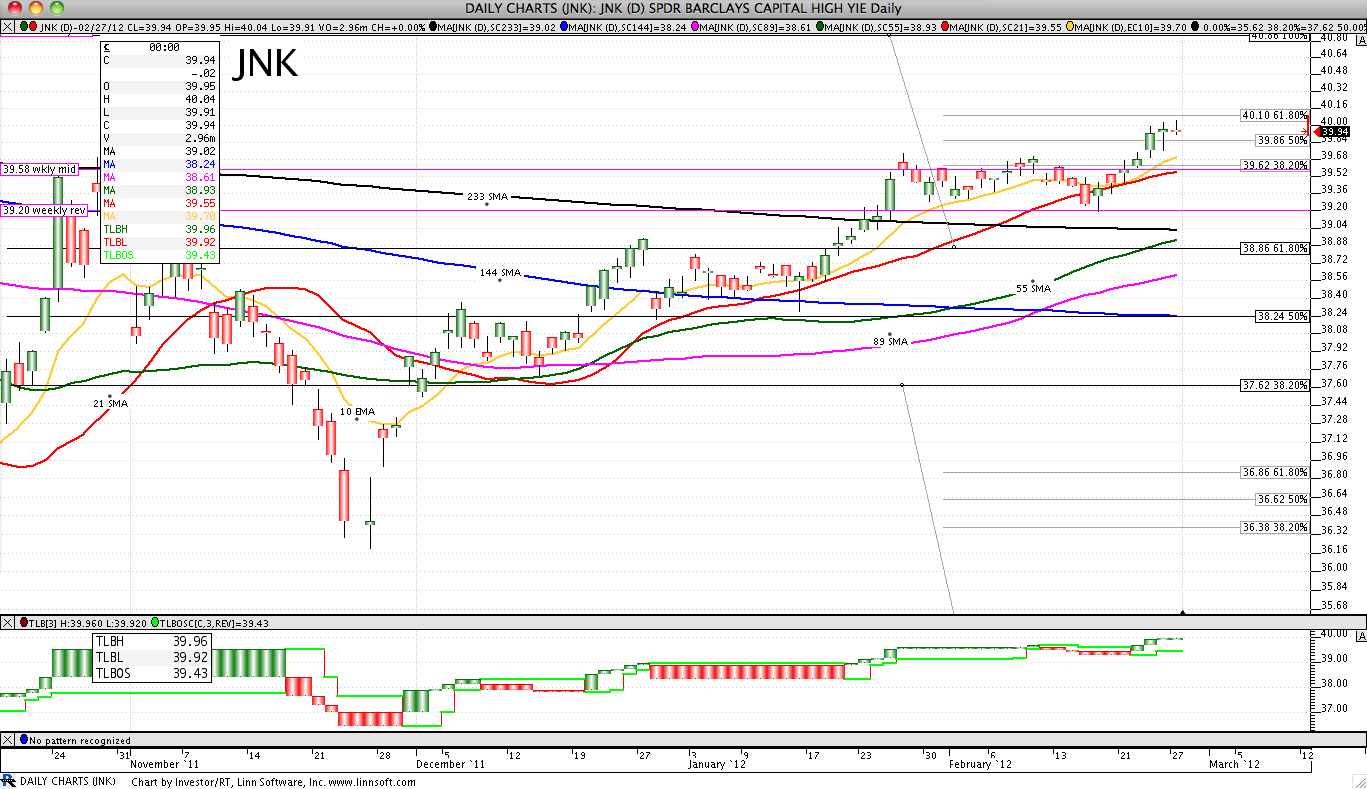Click the blue 'MA 38.24' row in data box
This screenshot has width=1367, height=789.
pos(159,164)
